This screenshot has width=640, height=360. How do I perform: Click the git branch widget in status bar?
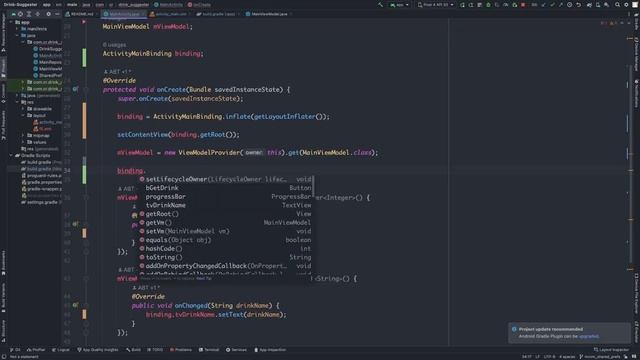[600, 357]
